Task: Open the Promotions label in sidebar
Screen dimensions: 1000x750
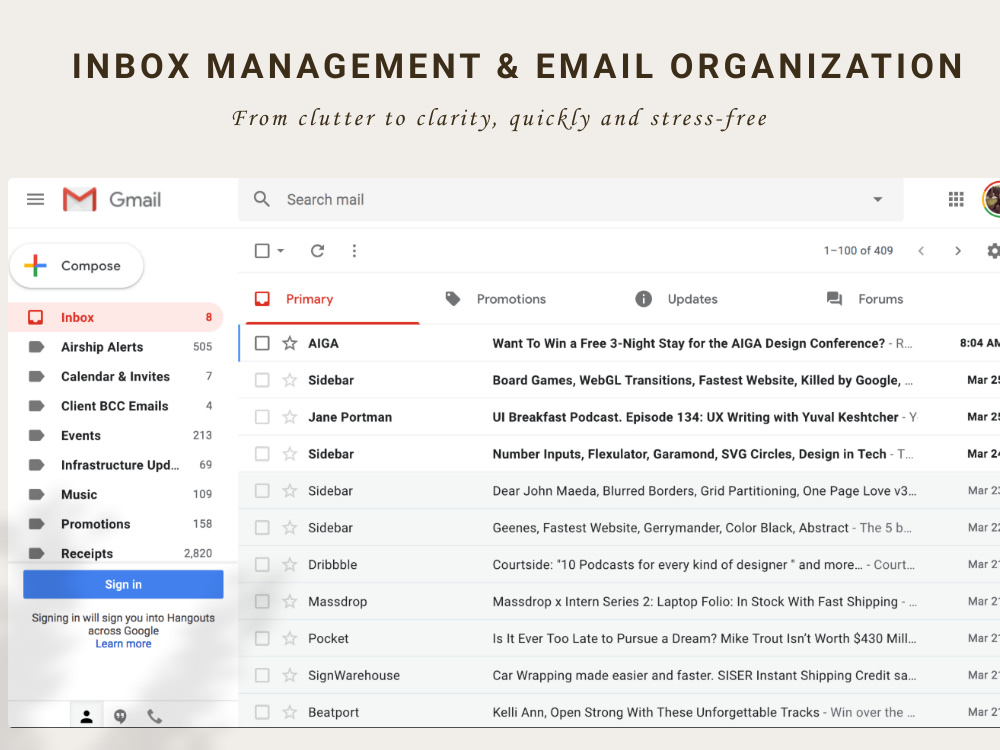Action: click(x=116, y=524)
